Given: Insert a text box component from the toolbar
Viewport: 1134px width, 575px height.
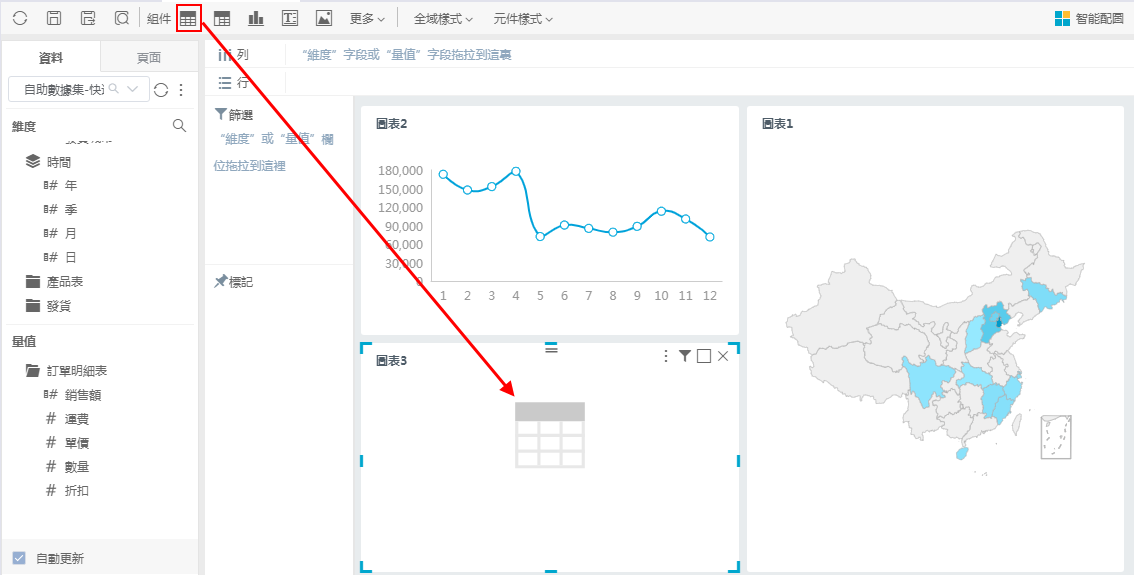Looking at the screenshot, I should point(290,18).
